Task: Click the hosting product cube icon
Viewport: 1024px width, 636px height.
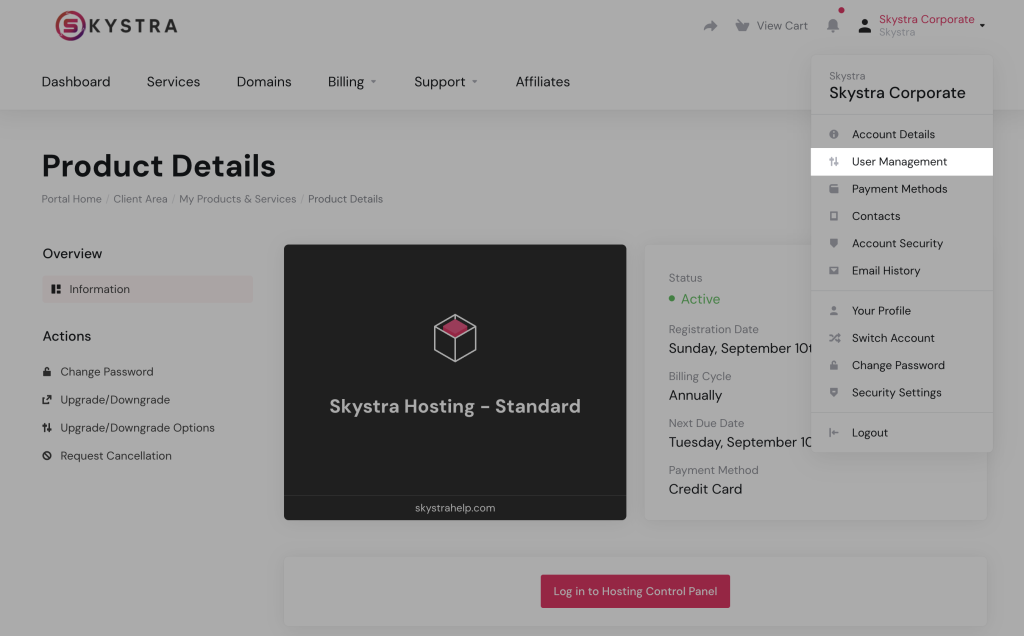Action: point(455,337)
